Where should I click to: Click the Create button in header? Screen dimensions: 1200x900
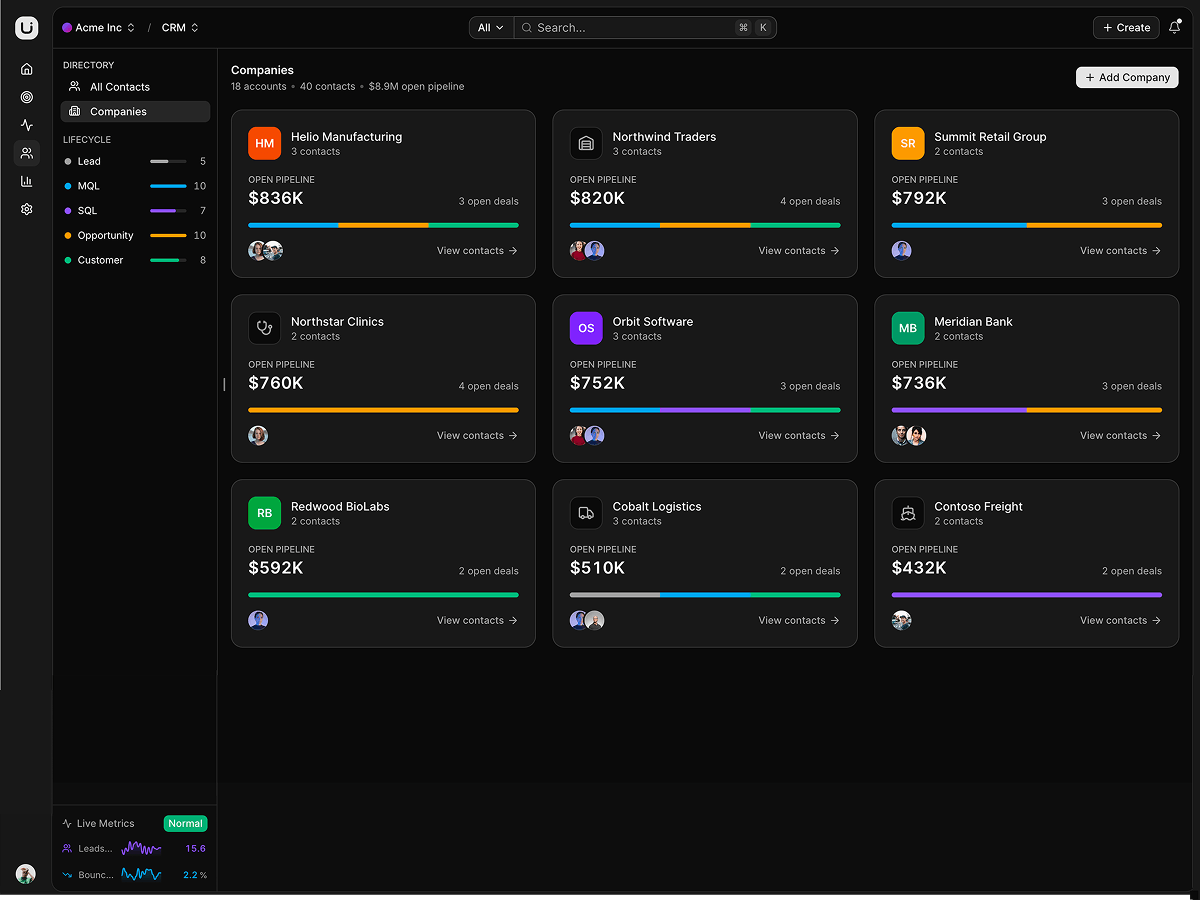(x=1126, y=28)
